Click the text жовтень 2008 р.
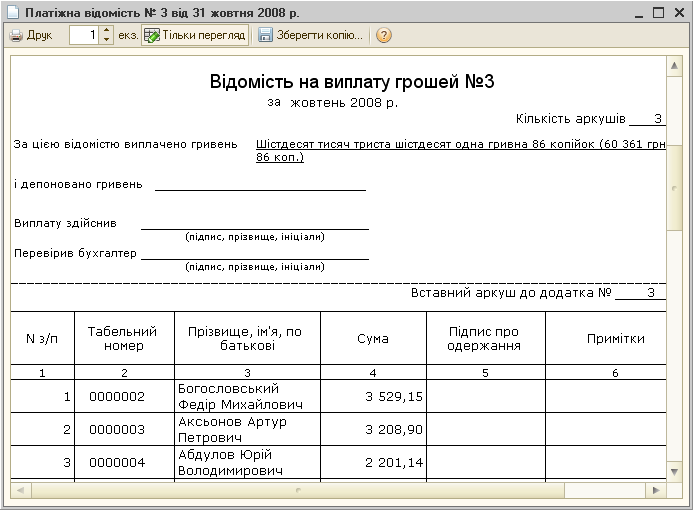 point(344,103)
